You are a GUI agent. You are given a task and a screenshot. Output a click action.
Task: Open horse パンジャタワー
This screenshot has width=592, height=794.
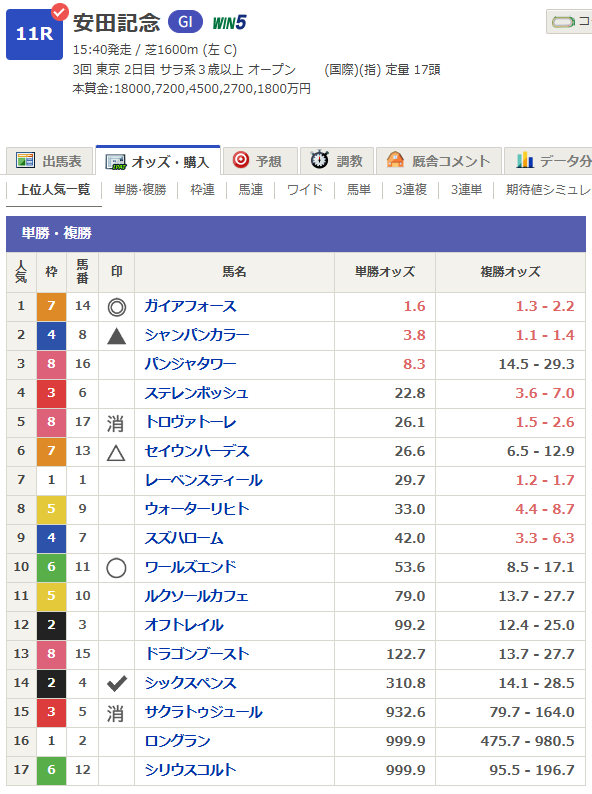click(190, 364)
